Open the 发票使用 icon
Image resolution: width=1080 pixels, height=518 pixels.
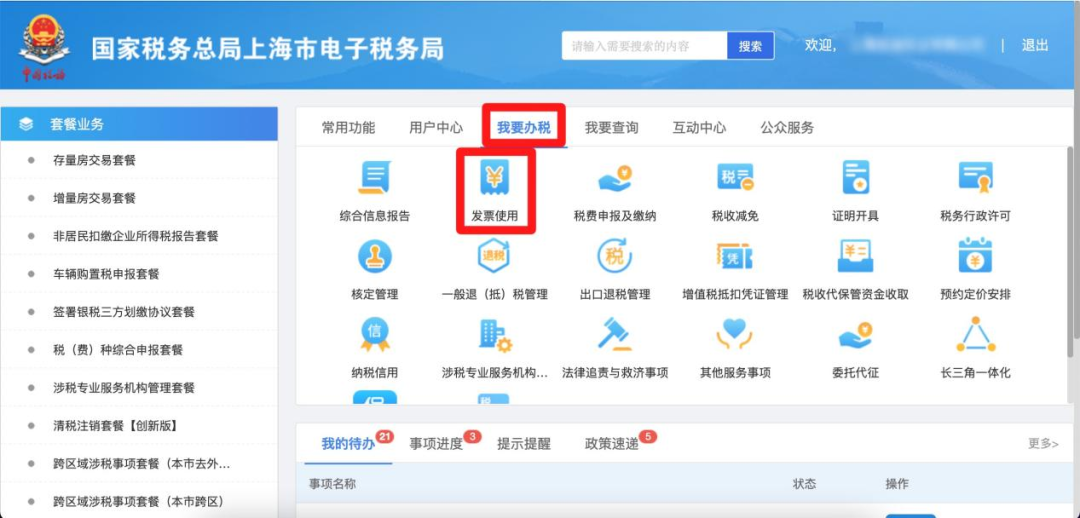[495, 178]
